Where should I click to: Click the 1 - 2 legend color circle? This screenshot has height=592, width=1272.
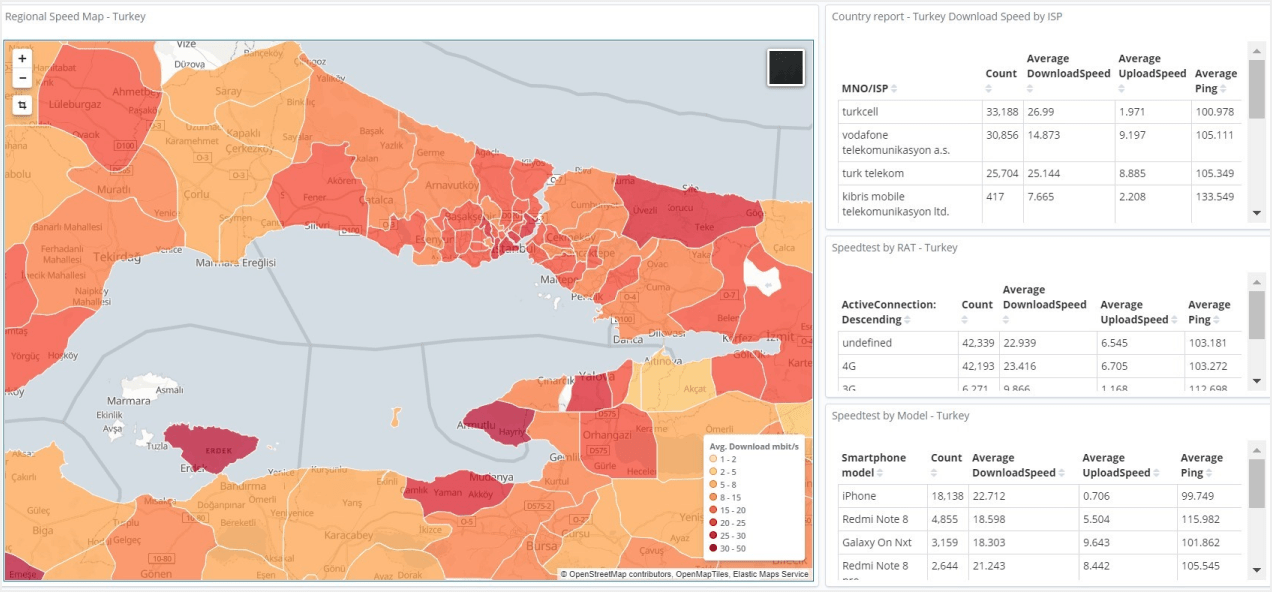713,458
